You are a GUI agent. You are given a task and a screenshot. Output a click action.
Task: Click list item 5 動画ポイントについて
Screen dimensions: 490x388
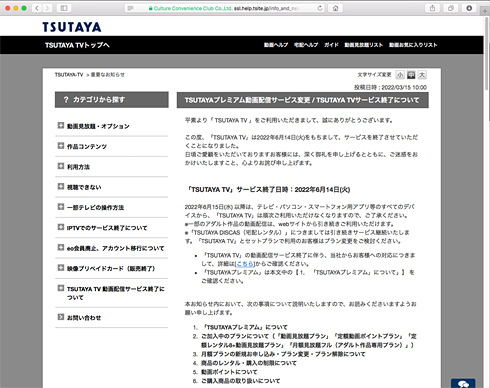pyautogui.click(x=229, y=372)
